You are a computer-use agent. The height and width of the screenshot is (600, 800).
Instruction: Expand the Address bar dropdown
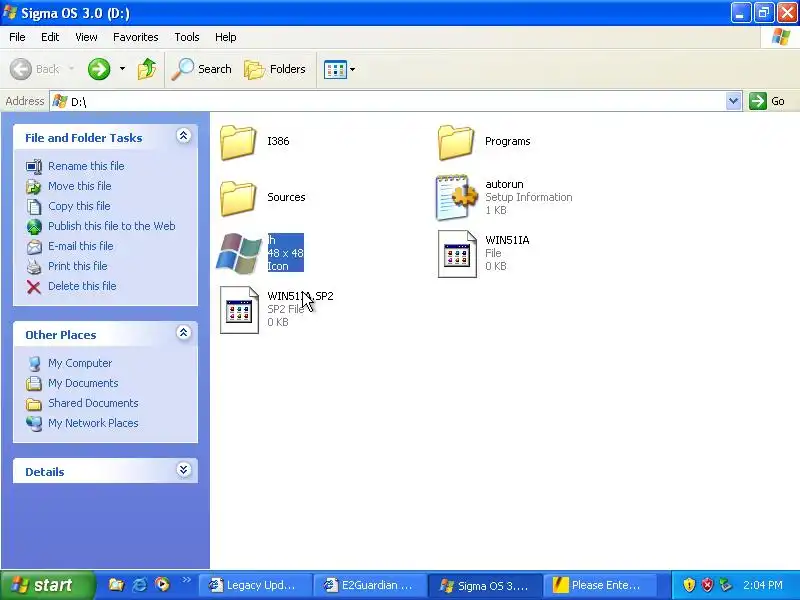[x=733, y=101]
